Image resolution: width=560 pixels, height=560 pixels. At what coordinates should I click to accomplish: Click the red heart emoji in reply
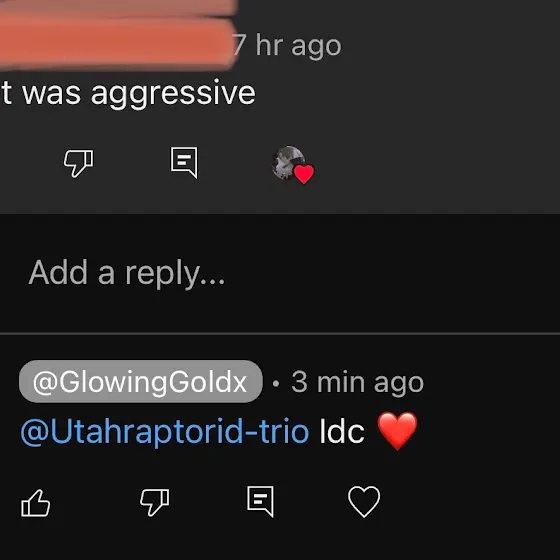pyautogui.click(x=397, y=431)
